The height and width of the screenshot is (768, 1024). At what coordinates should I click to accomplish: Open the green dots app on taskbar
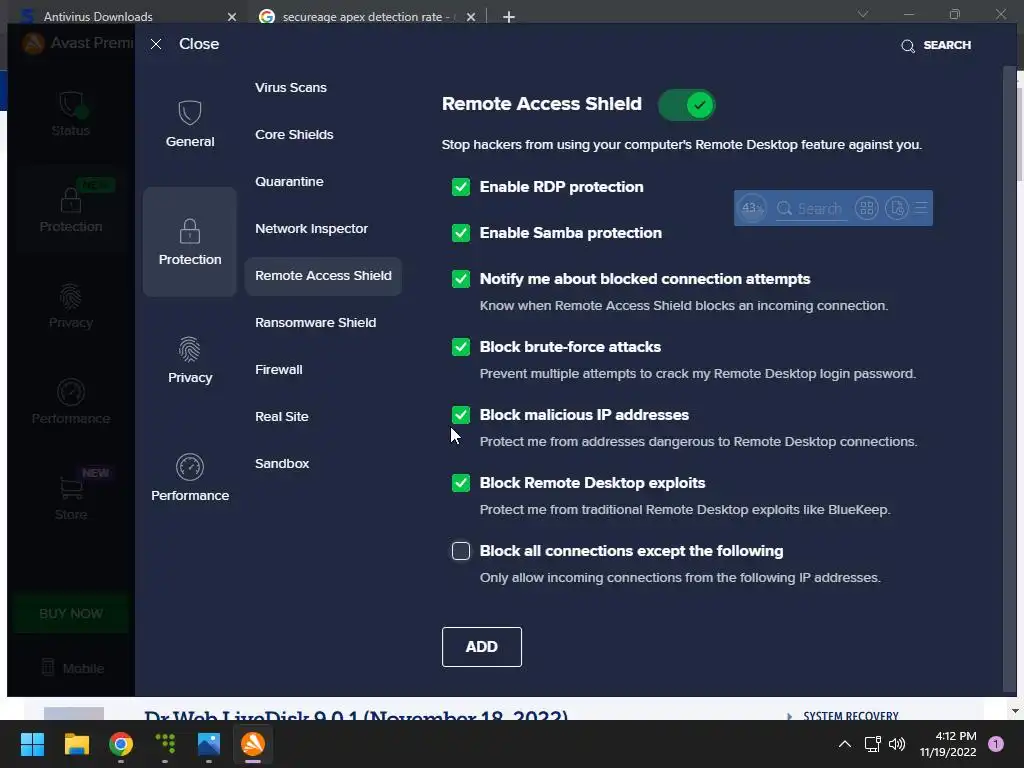[x=165, y=744]
